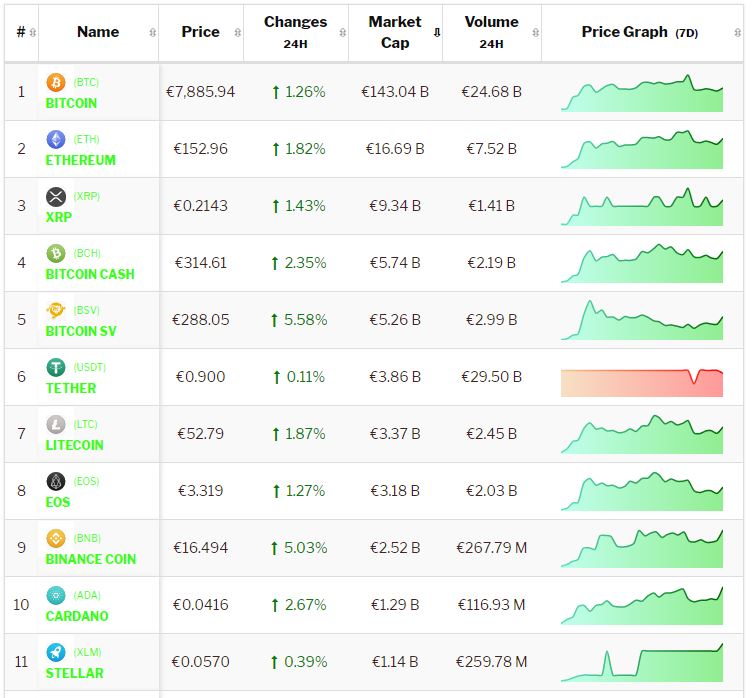Image resolution: width=752 pixels, height=698 pixels.
Task: Open the BITCOIN SV link
Action: [81, 331]
